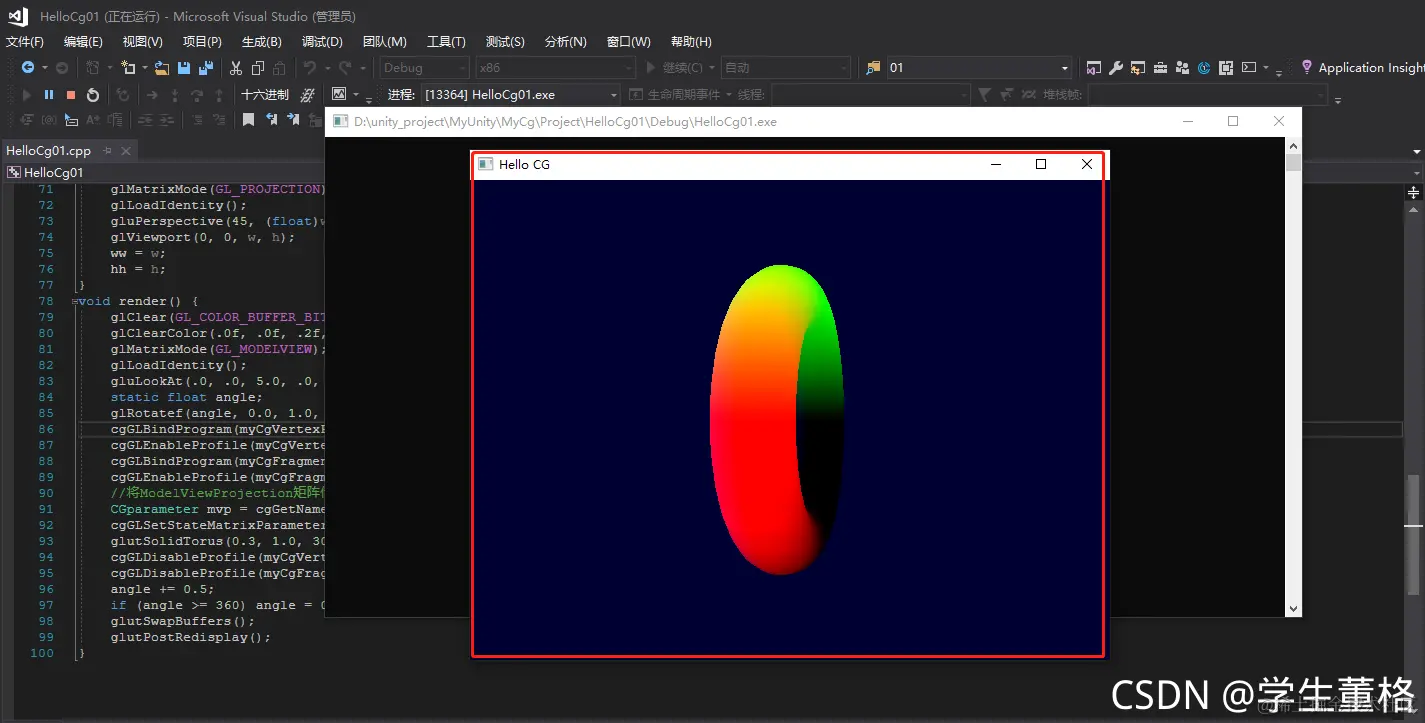Open the 帮助(H) menu
Screen dimensions: 1425x723
691,42
